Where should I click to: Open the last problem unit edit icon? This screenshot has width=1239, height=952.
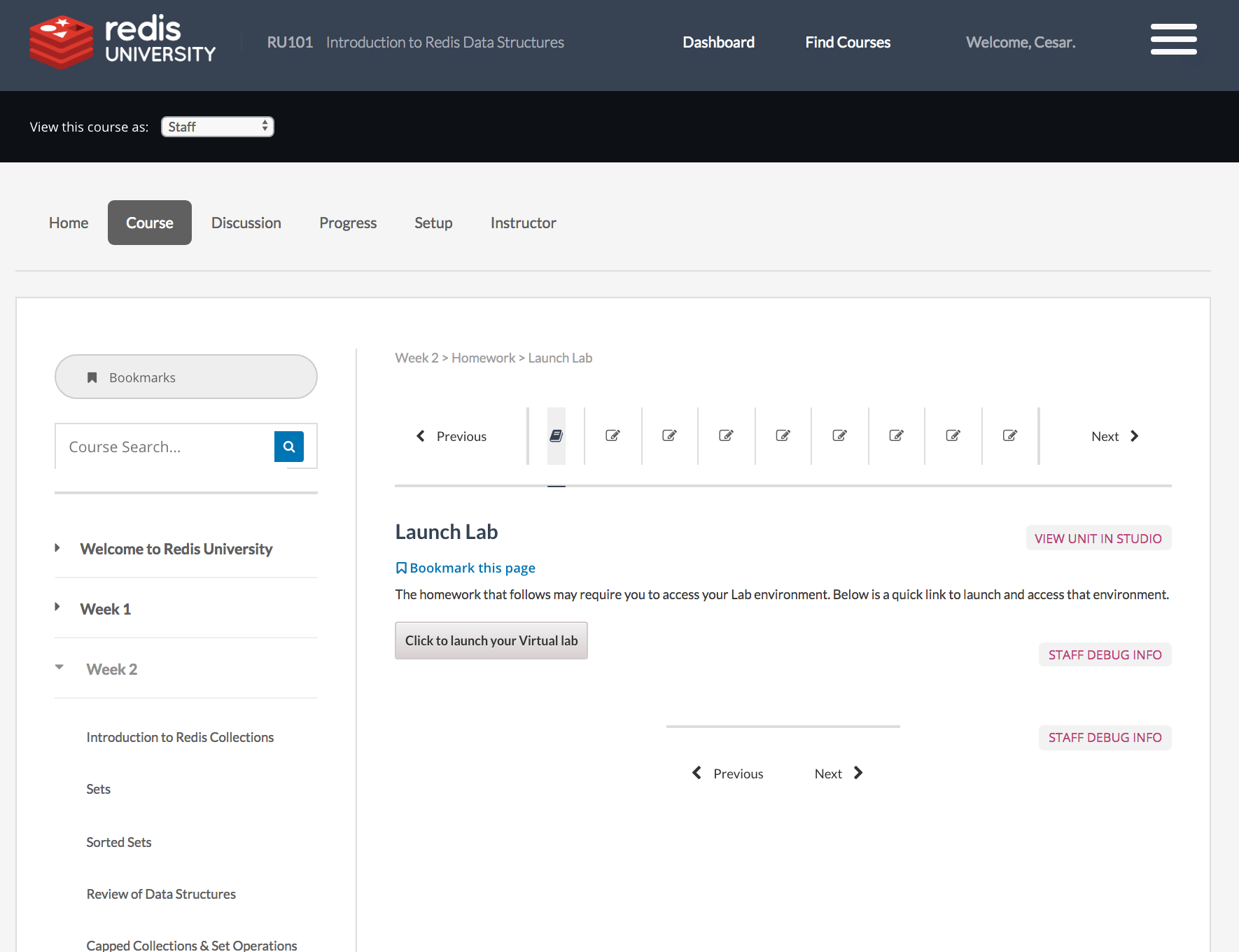(x=1009, y=436)
